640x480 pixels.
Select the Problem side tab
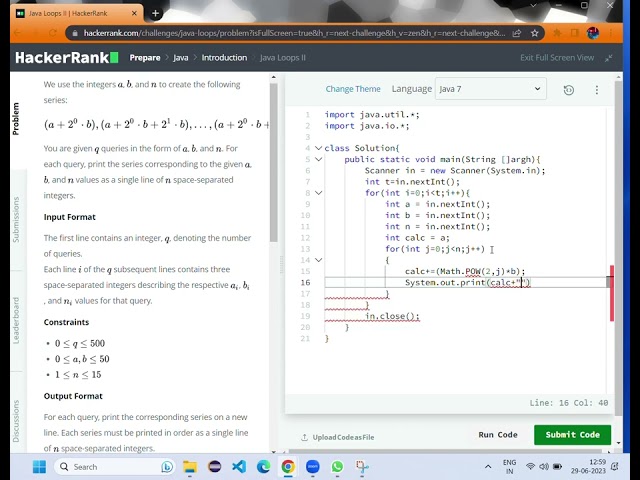point(16,119)
